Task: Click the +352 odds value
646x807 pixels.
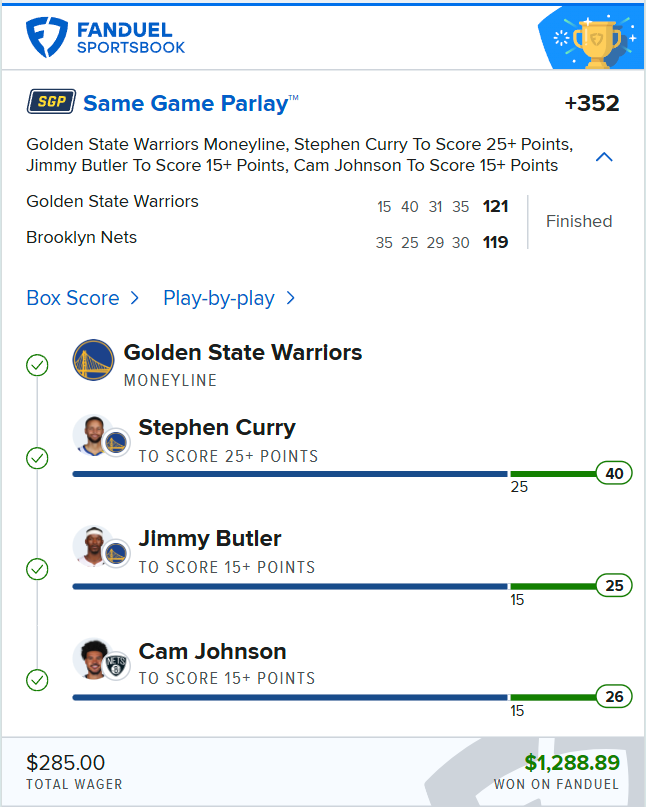Action: coord(591,103)
